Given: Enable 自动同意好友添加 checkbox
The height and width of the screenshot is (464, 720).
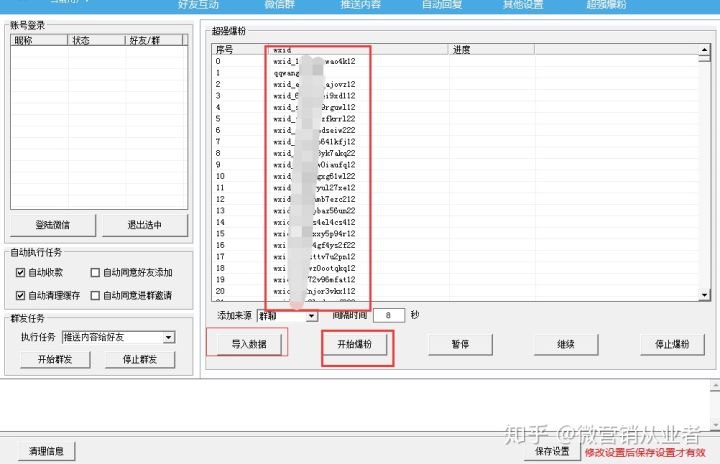Looking at the screenshot, I should tap(95, 272).
